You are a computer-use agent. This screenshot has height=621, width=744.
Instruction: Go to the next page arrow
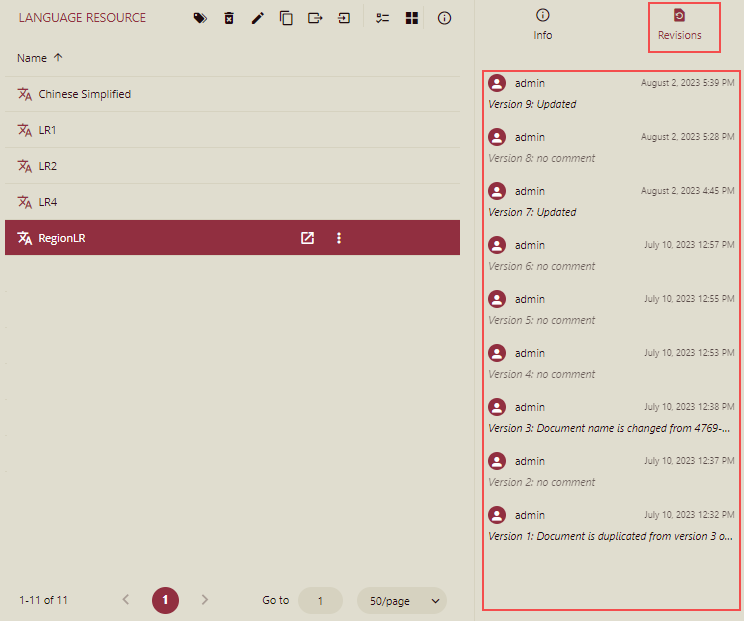pos(205,600)
